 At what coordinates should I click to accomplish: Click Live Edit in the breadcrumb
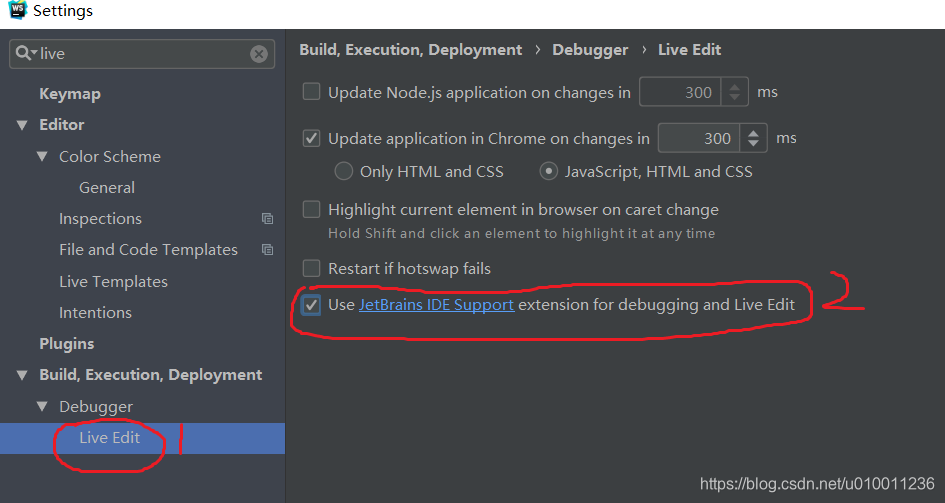pyautogui.click(x=689, y=50)
